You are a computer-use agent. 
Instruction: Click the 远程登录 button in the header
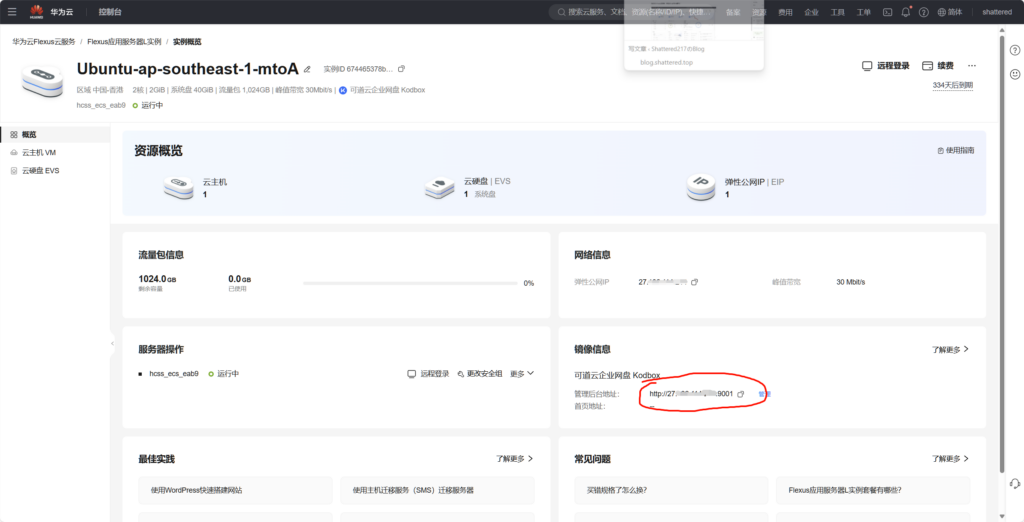point(886,66)
